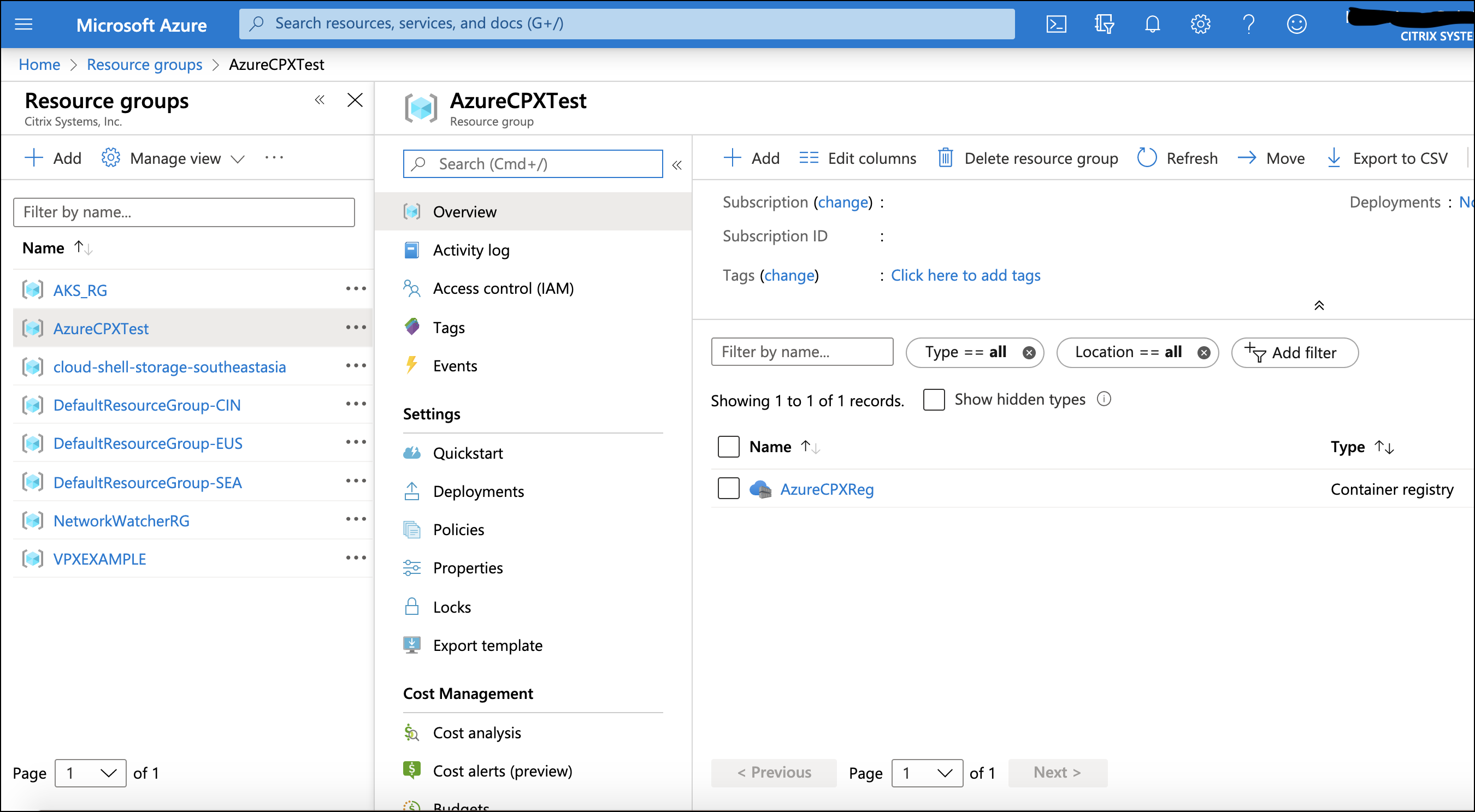Open the AzureCPXTest row ellipsis menu
This screenshot has width=1475, height=812.
[356, 327]
